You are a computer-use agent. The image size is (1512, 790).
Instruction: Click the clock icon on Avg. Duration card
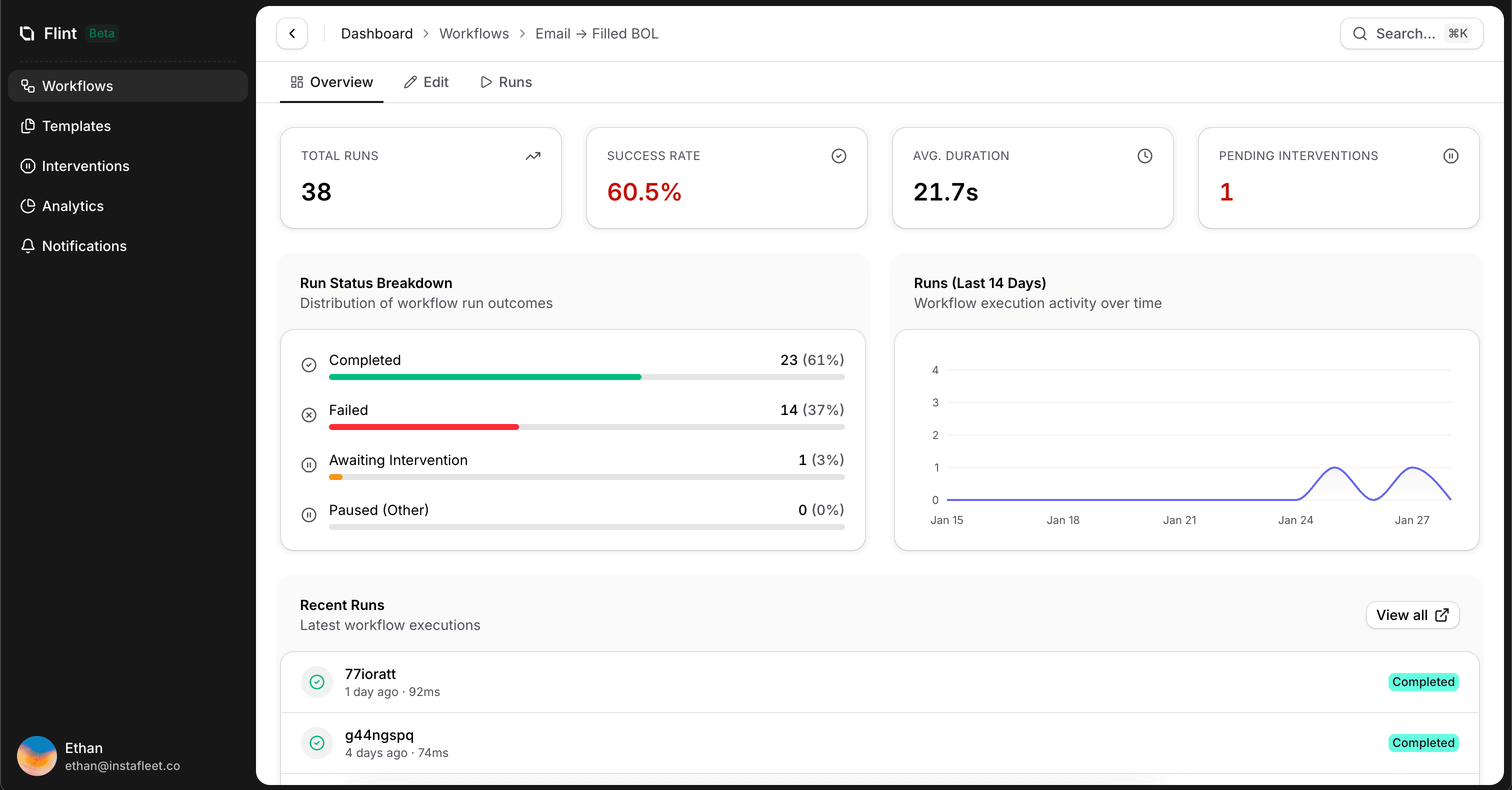(x=1145, y=156)
